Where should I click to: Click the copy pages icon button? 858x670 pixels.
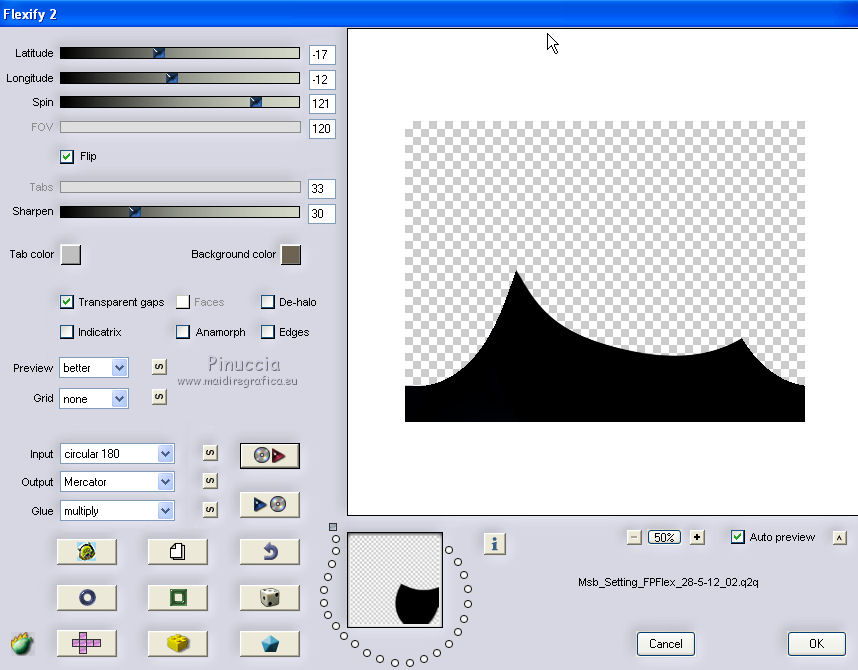pyautogui.click(x=178, y=551)
